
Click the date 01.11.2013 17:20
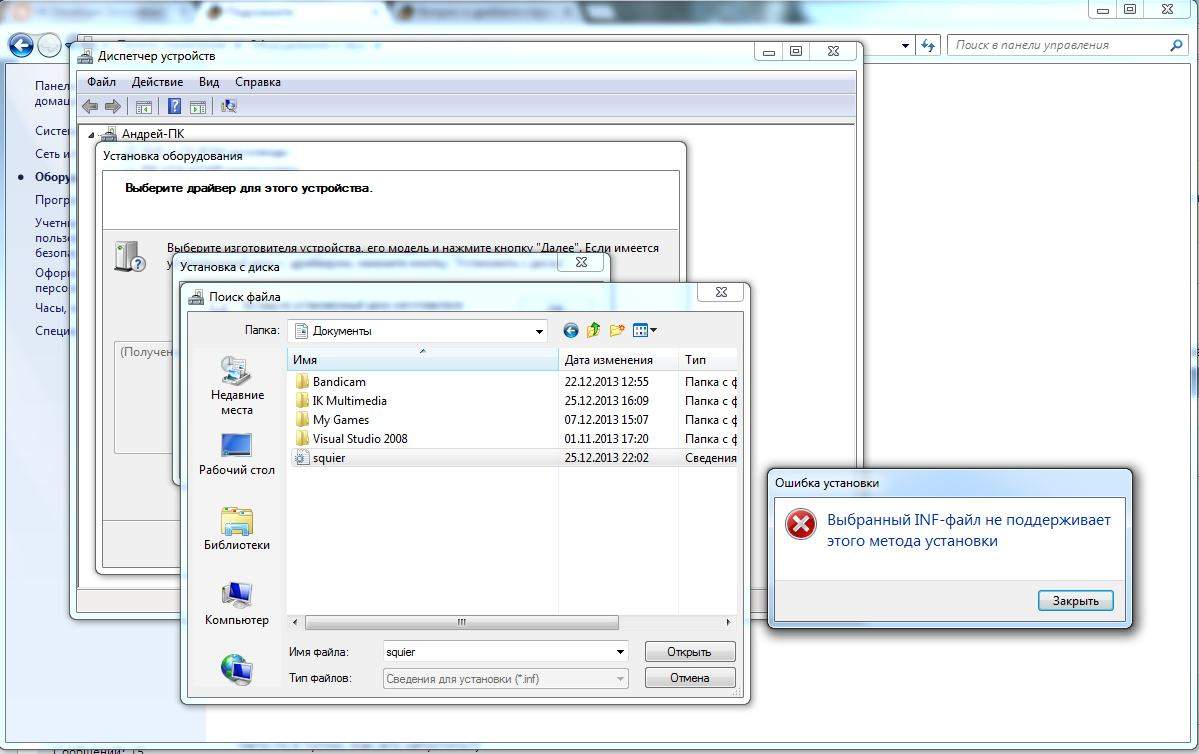606,439
